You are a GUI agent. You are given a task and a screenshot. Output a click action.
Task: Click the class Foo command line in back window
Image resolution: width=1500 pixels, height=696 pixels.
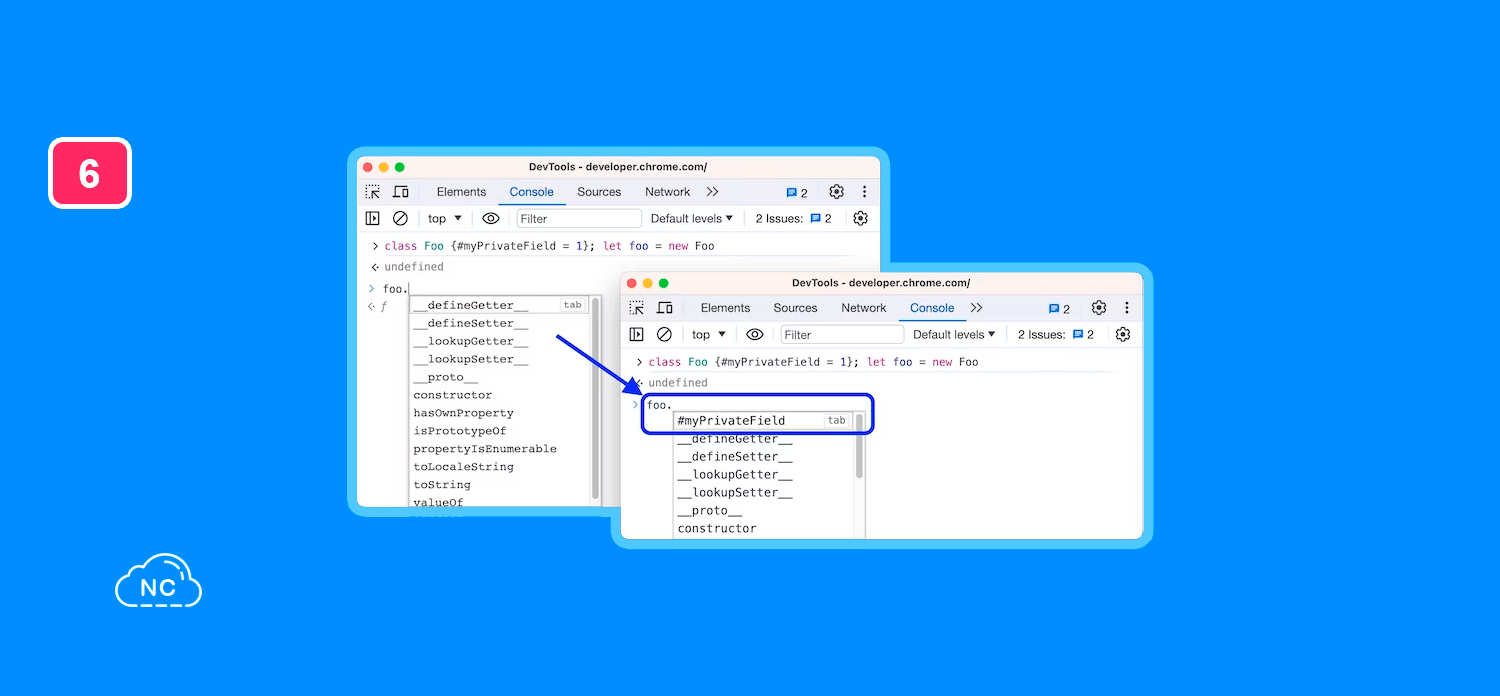(549, 246)
